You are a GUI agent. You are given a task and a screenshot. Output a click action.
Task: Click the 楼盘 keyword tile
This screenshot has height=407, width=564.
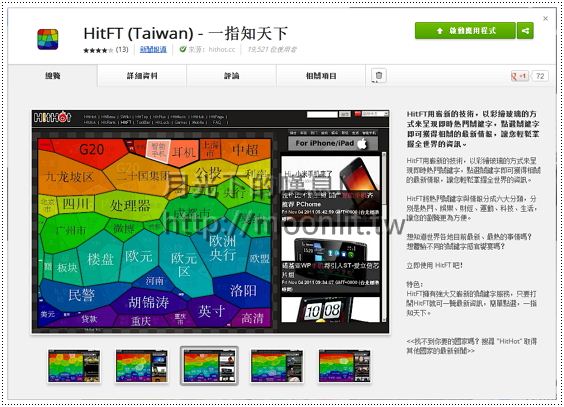[100, 259]
